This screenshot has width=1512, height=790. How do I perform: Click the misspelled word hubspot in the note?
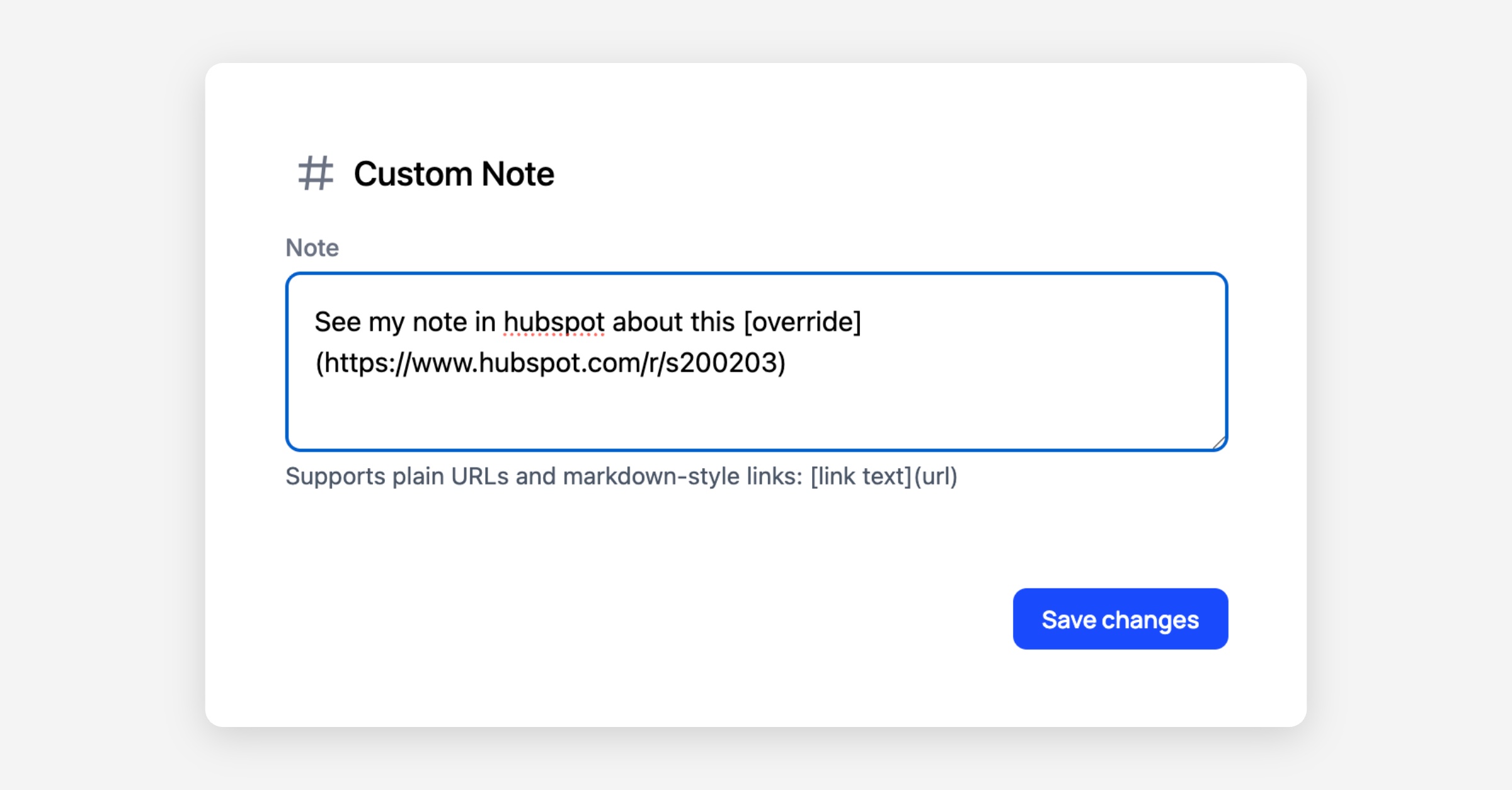coord(554,323)
